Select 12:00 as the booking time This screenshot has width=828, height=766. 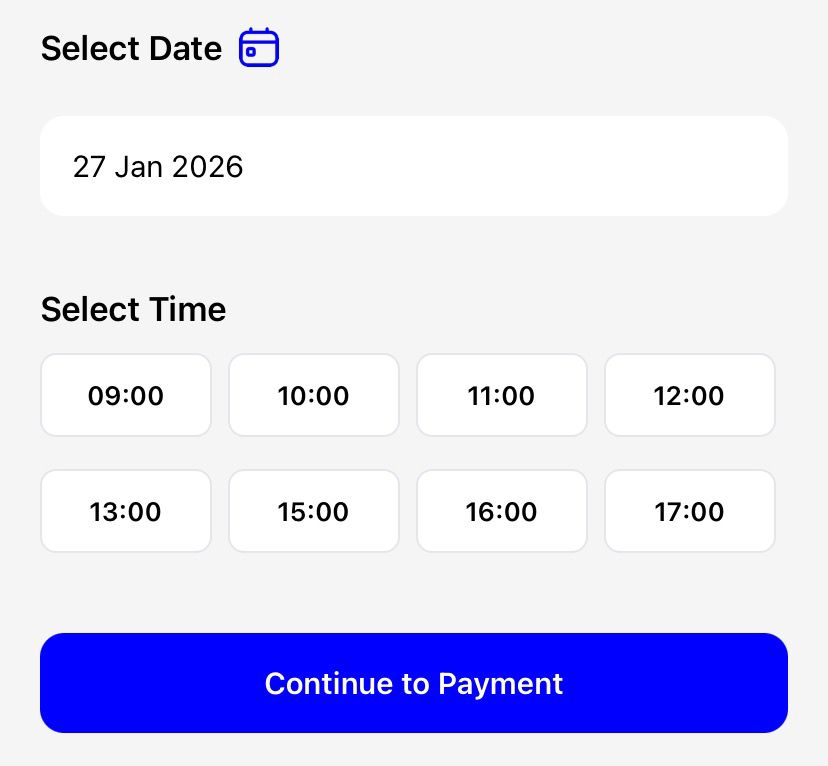point(690,395)
